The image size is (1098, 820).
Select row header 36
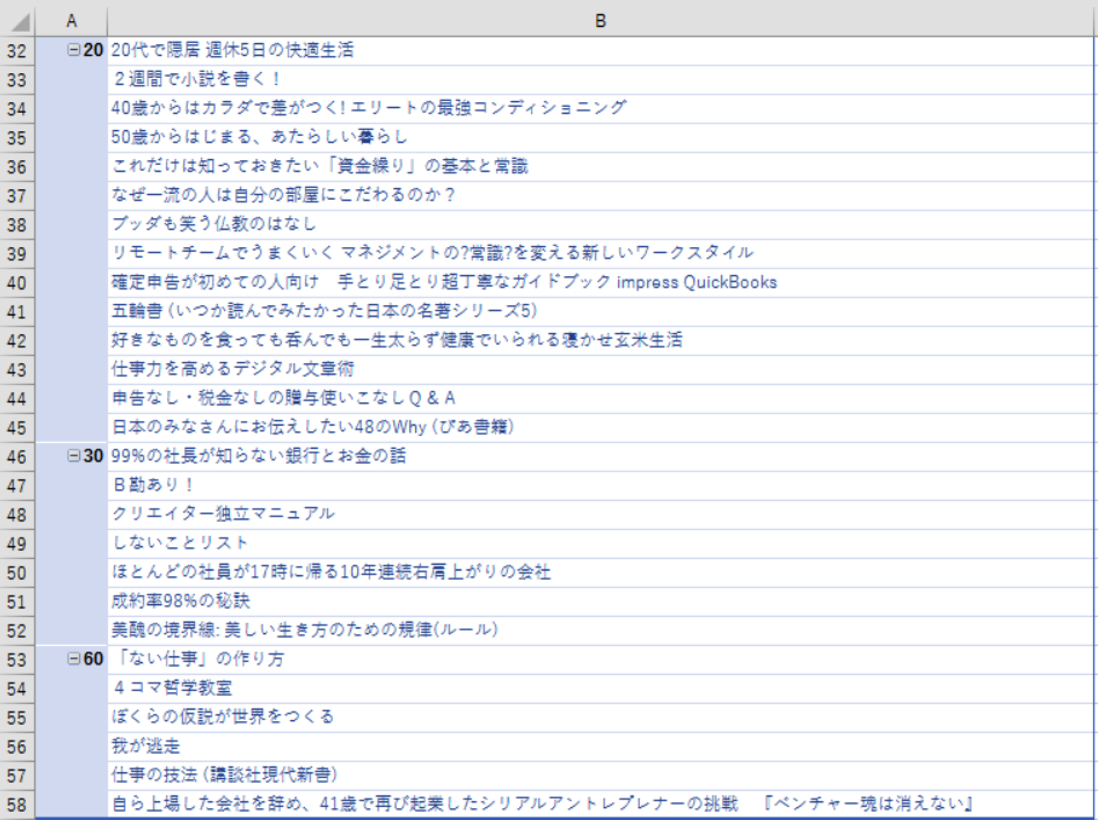pyautogui.click(x=18, y=167)
